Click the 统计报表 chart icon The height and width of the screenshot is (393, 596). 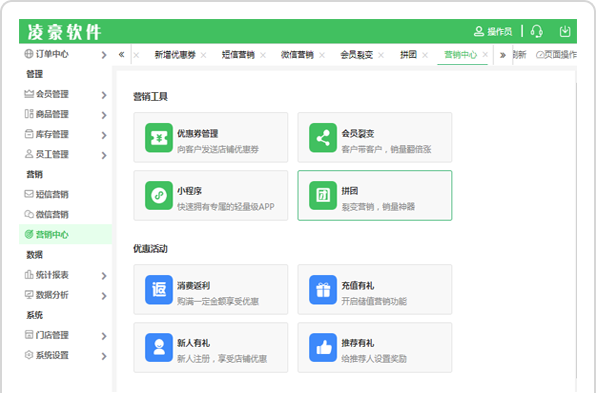(x=29, y=274)
